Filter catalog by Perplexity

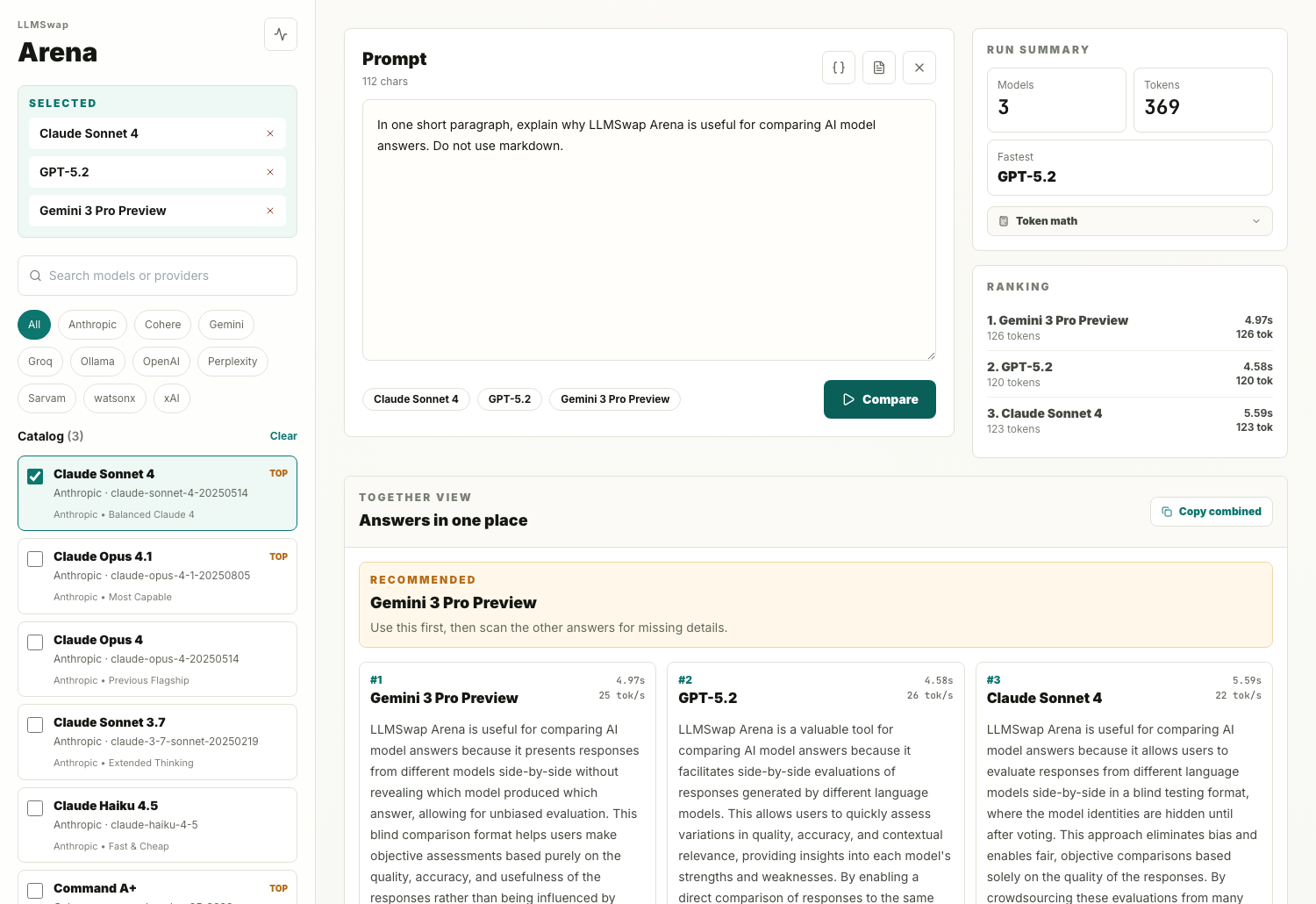click(232, 362)
